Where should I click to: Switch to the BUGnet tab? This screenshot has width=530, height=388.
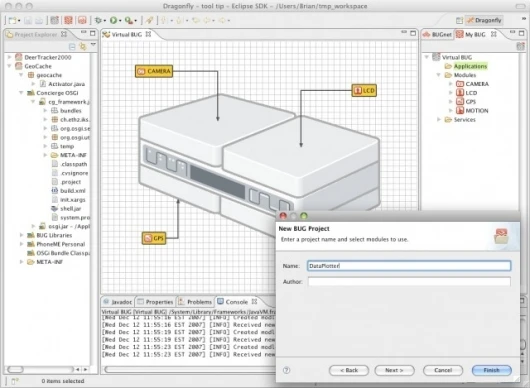(437, 34)
